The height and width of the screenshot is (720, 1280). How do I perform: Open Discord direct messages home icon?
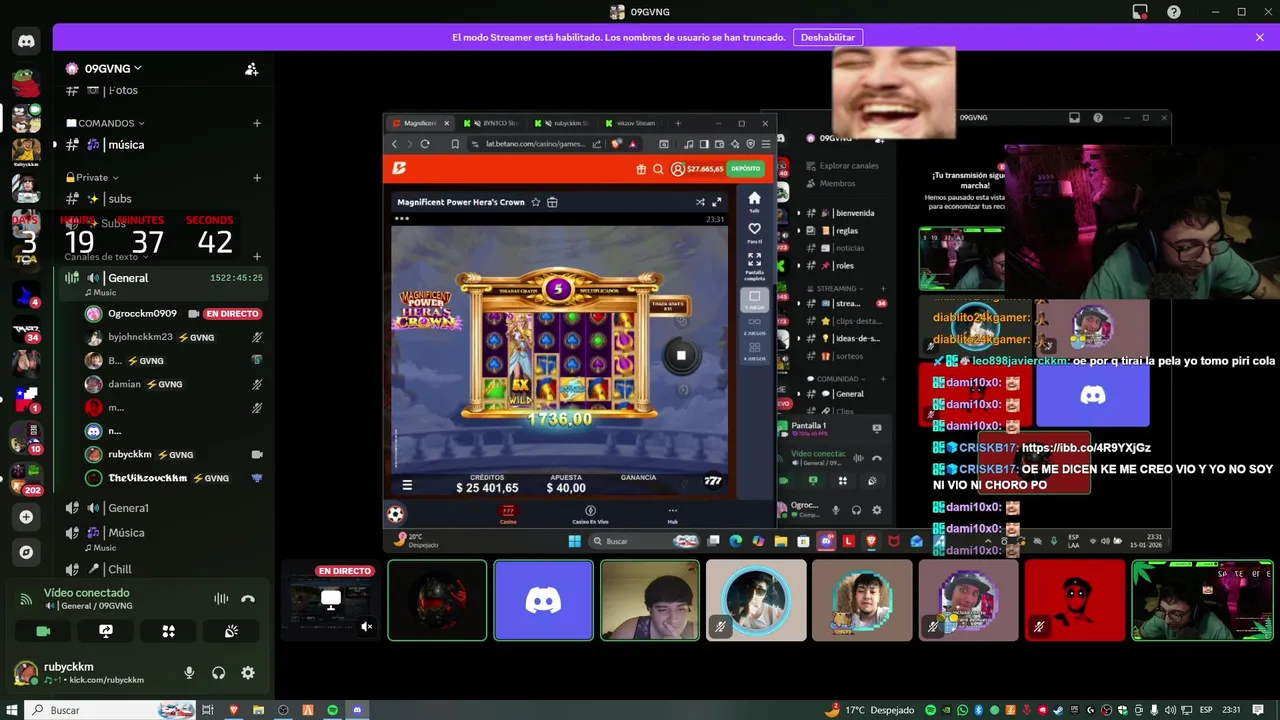pos(26,41)
